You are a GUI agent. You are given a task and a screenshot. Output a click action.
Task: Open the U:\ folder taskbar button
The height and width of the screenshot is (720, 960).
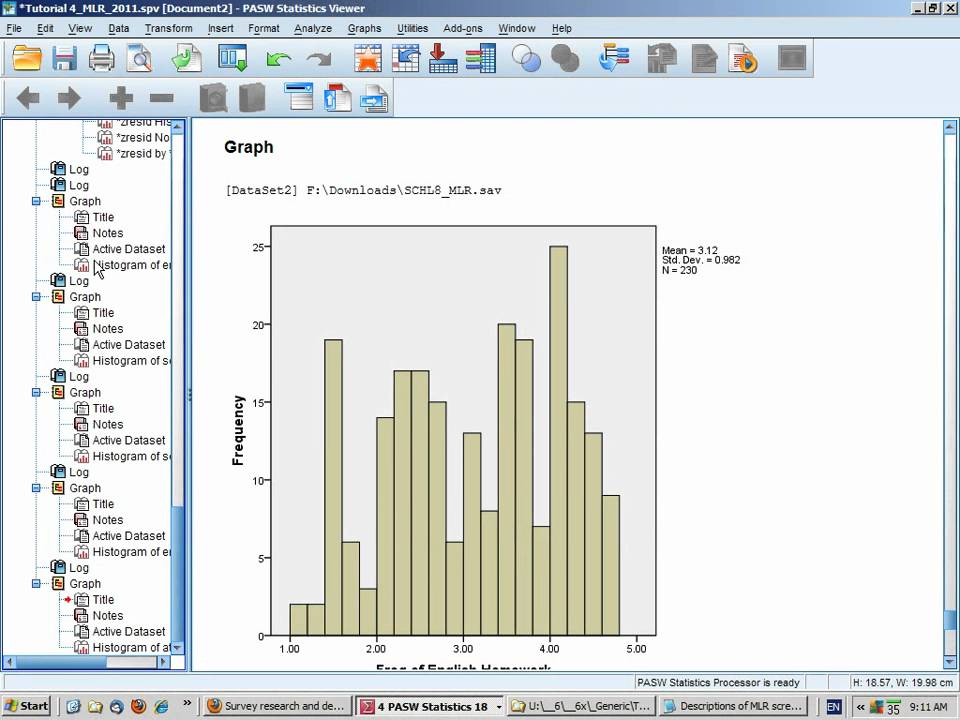click(581, 706)
